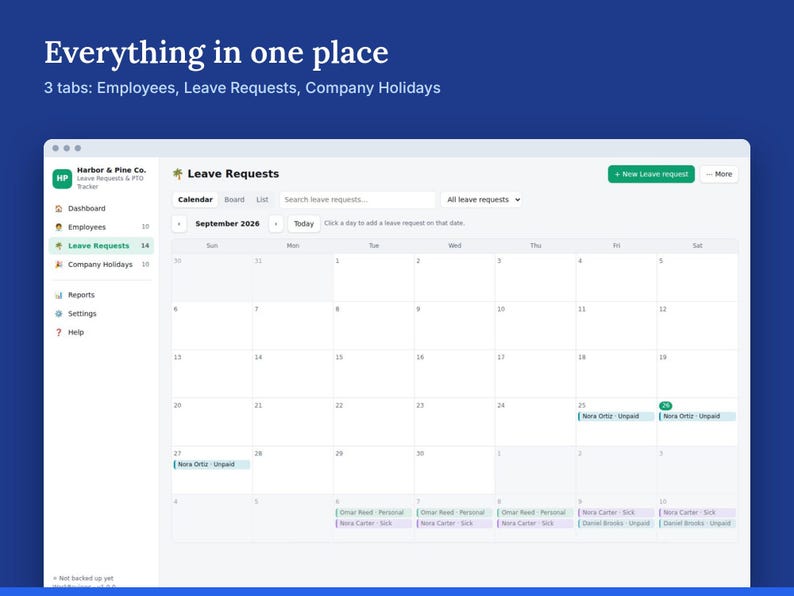Click the Help question mark icon
Screen dimensions: 794x596
[59, 333]
